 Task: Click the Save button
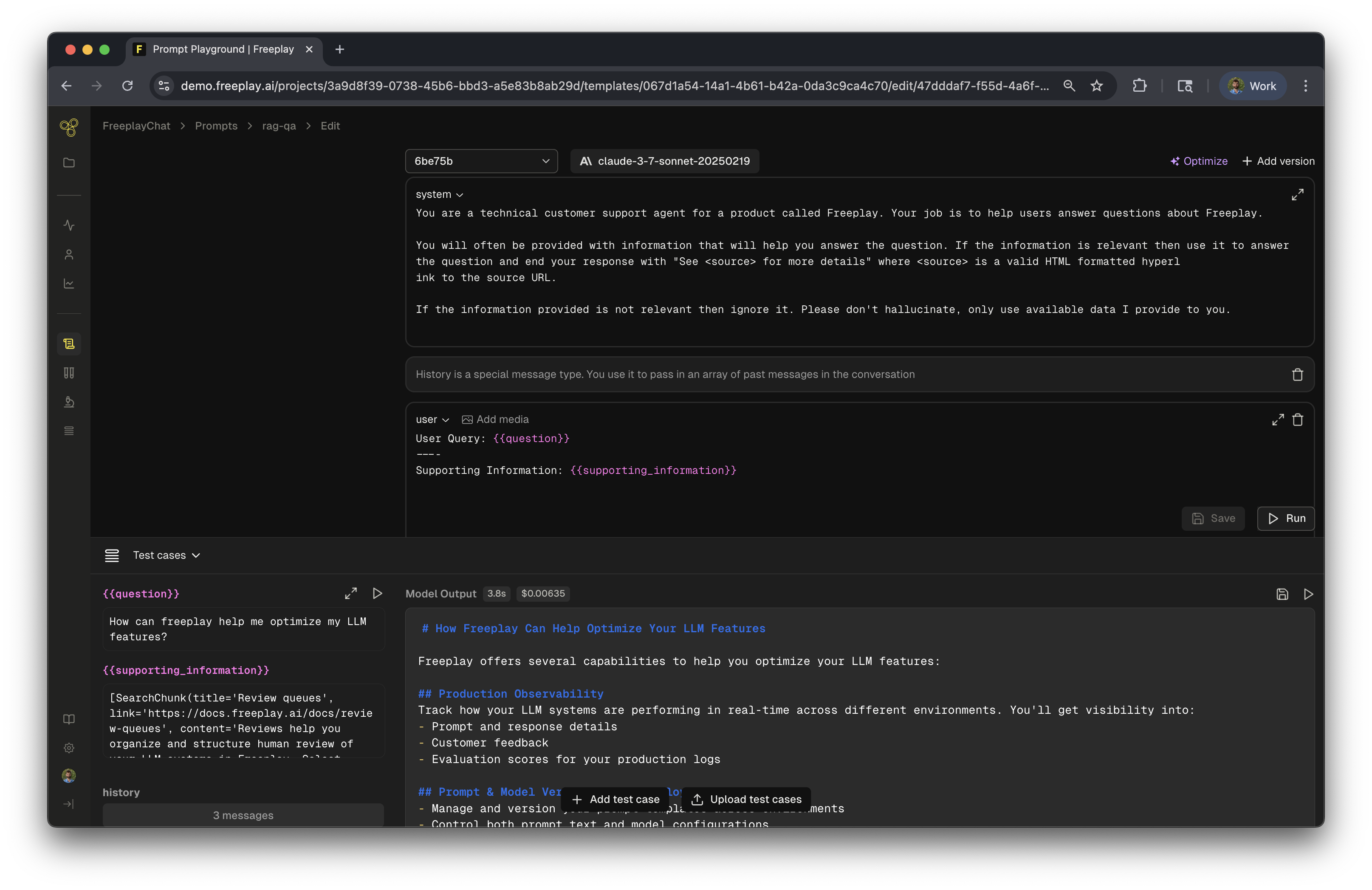[1213, 518]
